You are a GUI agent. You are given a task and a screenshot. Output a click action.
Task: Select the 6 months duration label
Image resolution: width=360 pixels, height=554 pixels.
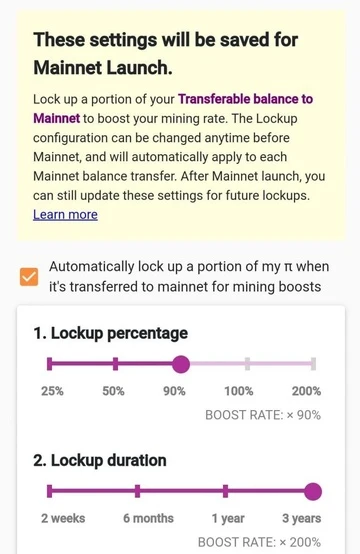point(148,518)
